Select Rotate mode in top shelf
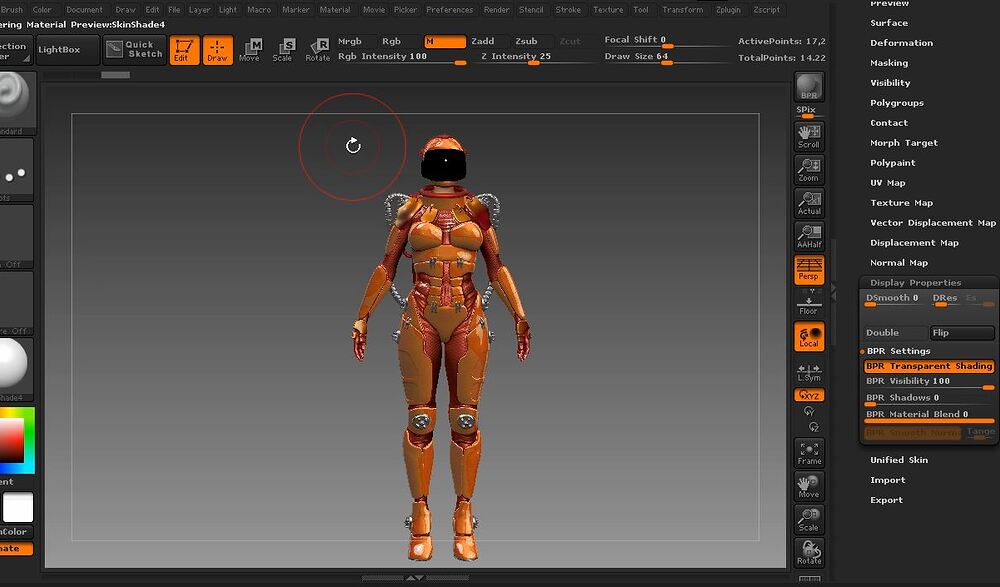1000x587 pixels. (318, 50)
